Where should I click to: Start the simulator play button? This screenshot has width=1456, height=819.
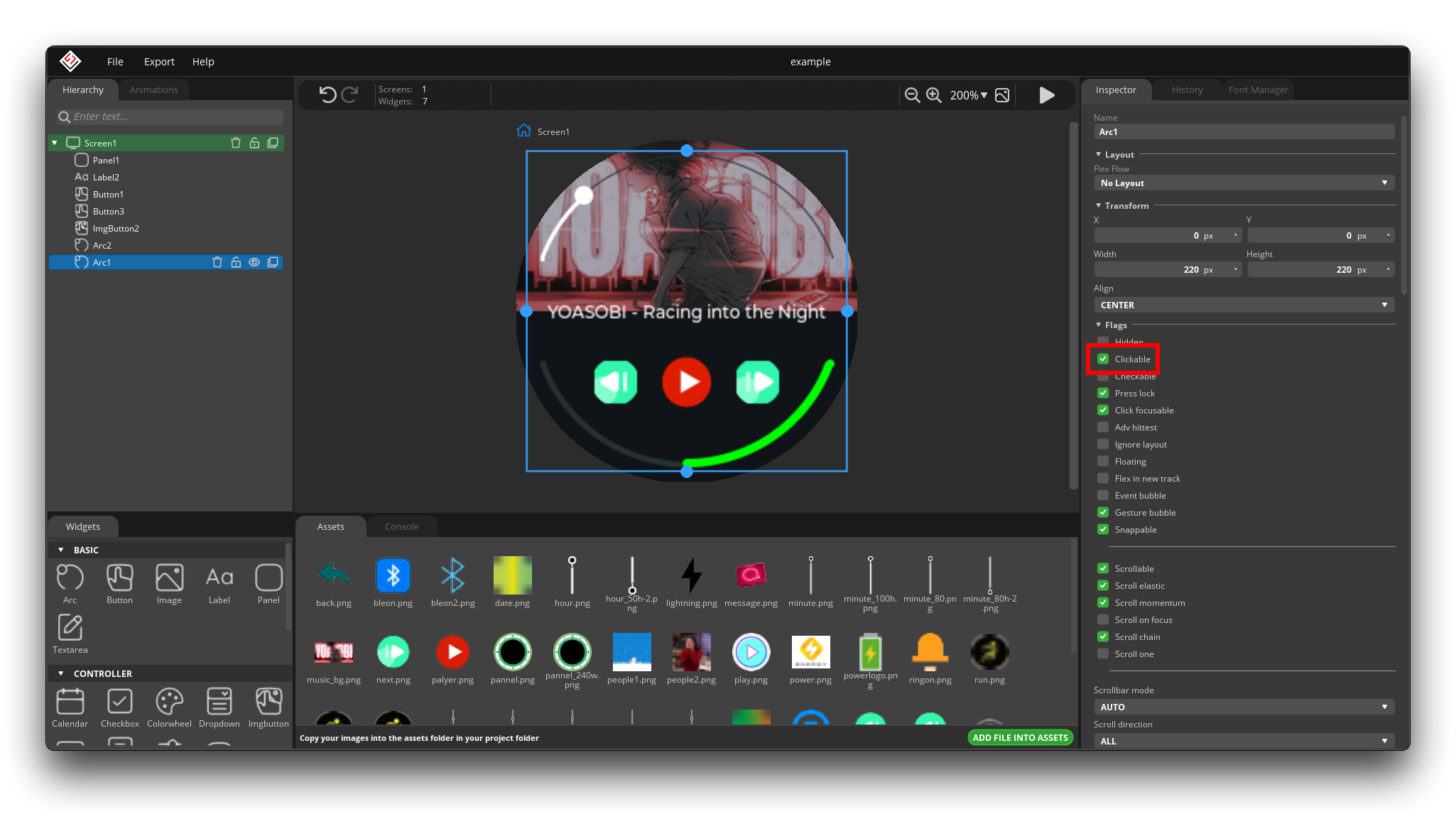pyautogui.click(x=1046, y=95)
